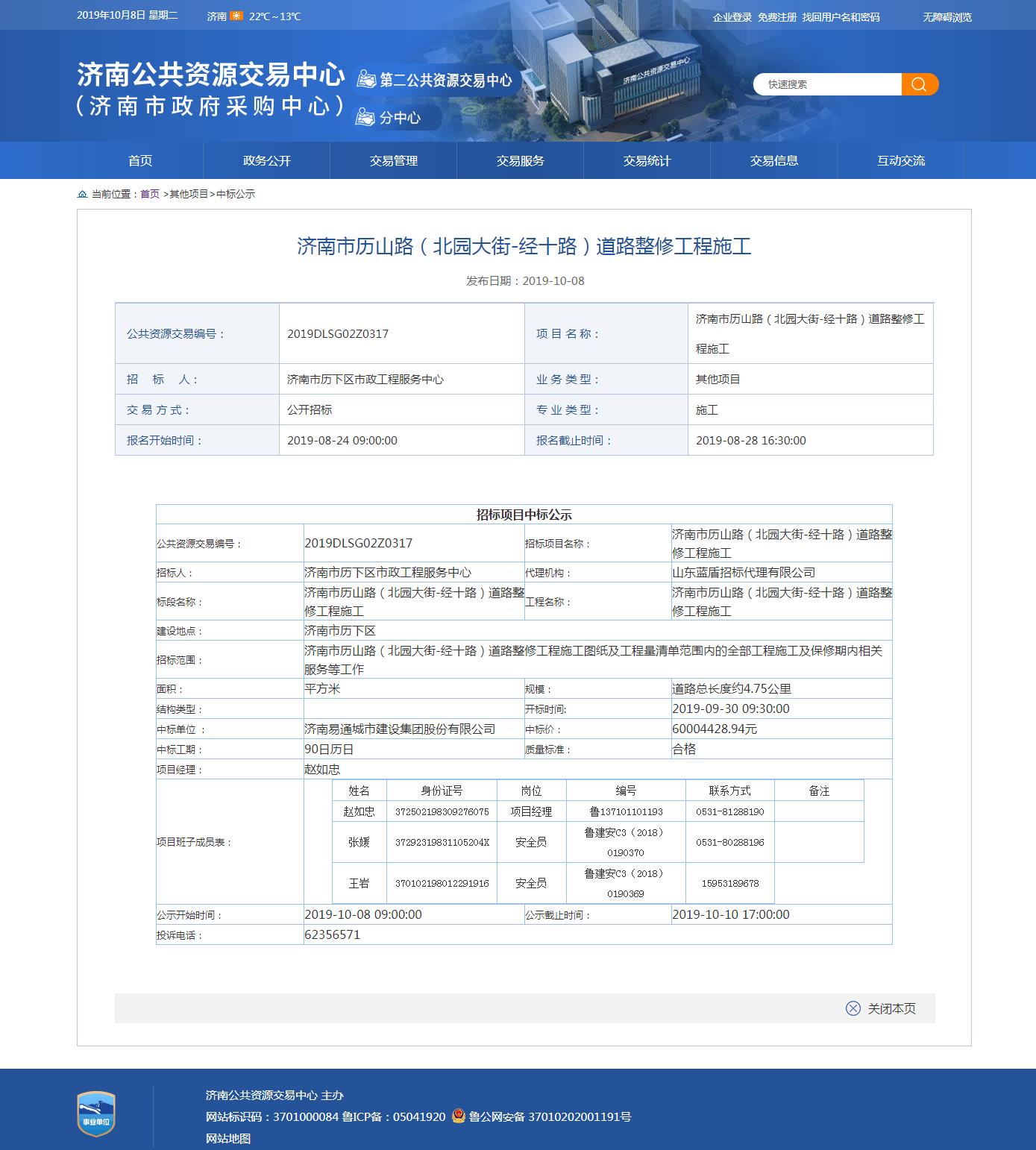Focus the 快速搜索 search field
The width and height of the screenshot is (1036, 1150).
click(x=829, y=84)
